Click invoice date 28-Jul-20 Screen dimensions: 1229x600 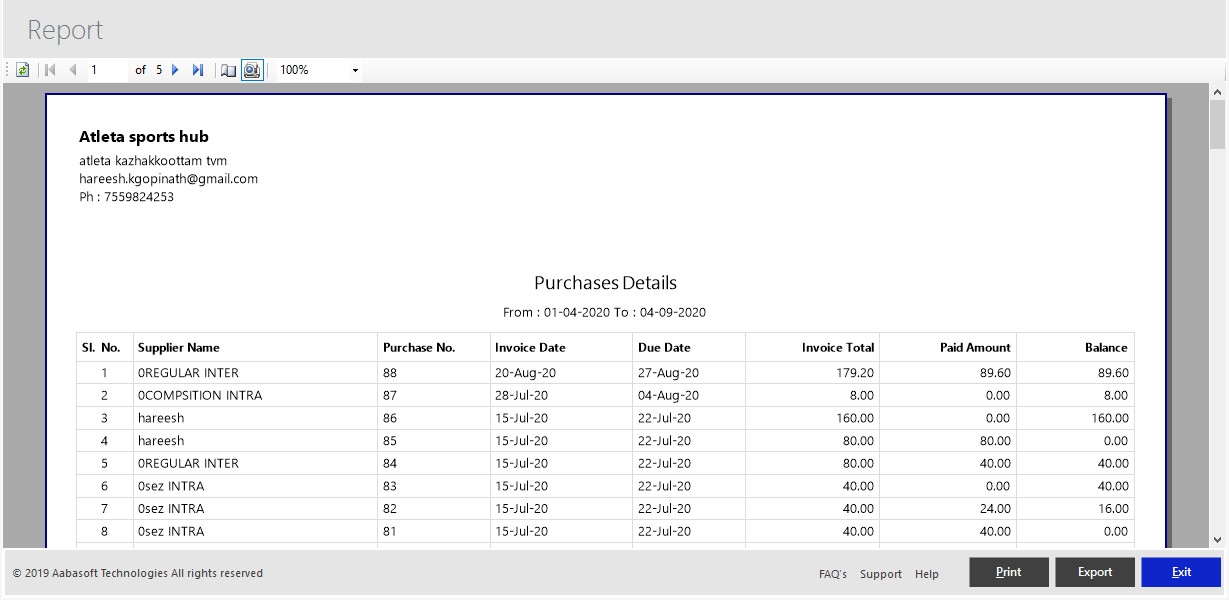coord(521,396)
